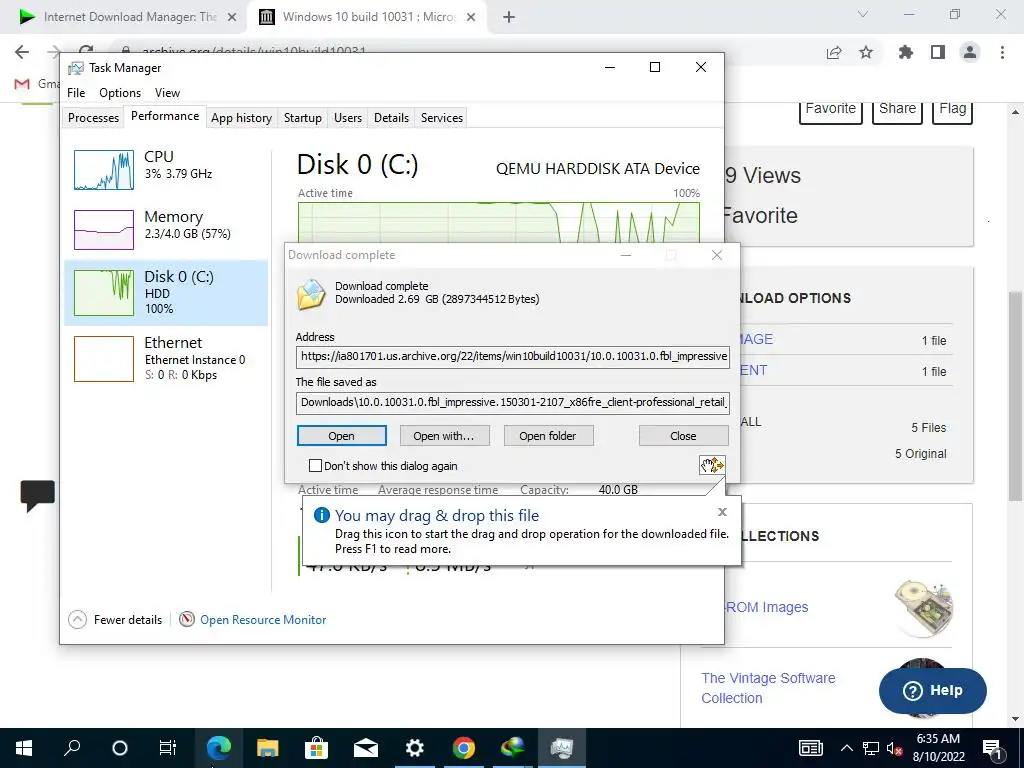Image resolution: width=1024 pixels, height=768 pixels.
Task: Toggle the browser side panel icon
Action: pyautogui.click(x=938, y=52)
